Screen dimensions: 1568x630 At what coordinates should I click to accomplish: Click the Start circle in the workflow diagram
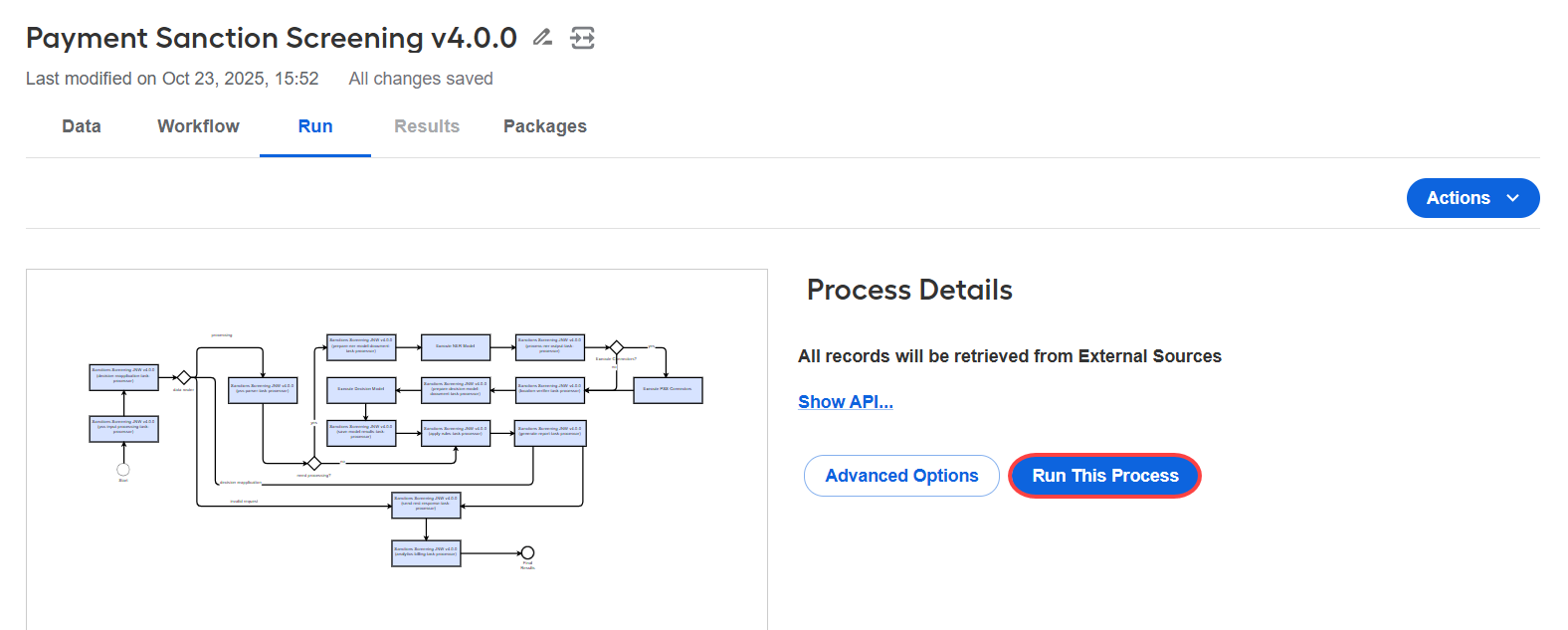(123, 470)
